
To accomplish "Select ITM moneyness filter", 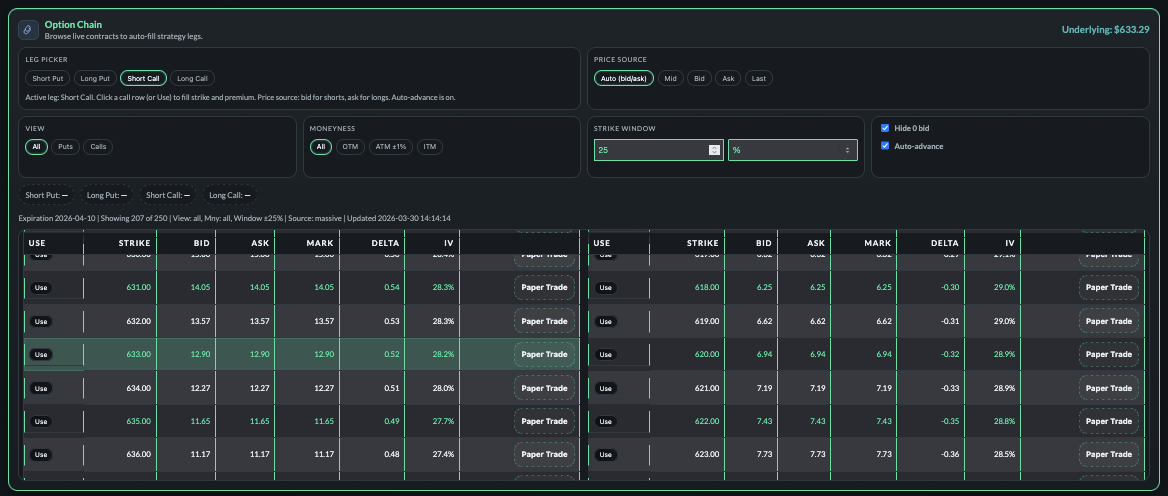I will pos(430,147).
